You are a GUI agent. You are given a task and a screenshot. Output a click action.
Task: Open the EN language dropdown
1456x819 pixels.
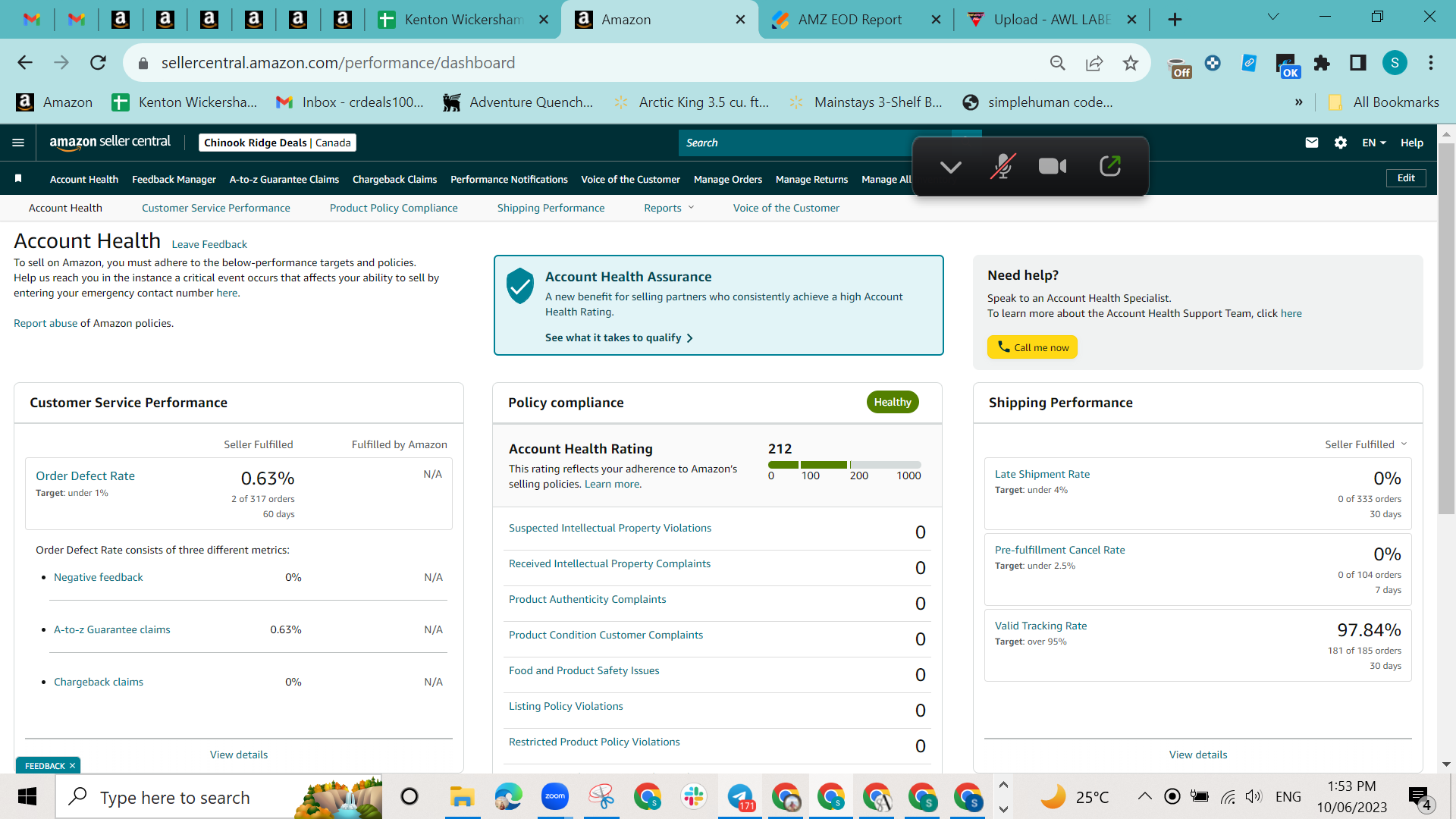point(1374,143)
